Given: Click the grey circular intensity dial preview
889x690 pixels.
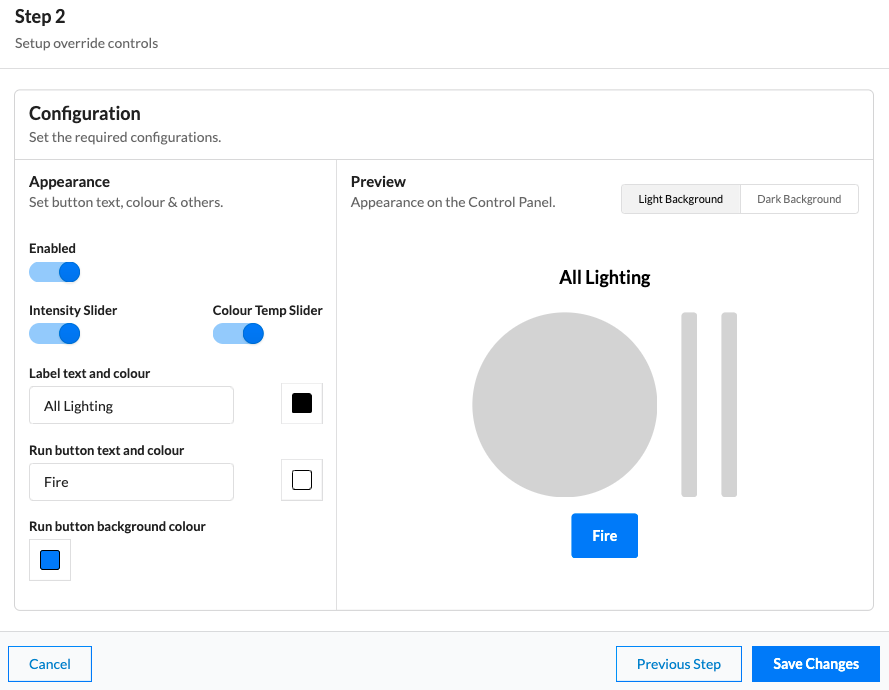Looking at the screenshot, I should (x=565, y=405).
